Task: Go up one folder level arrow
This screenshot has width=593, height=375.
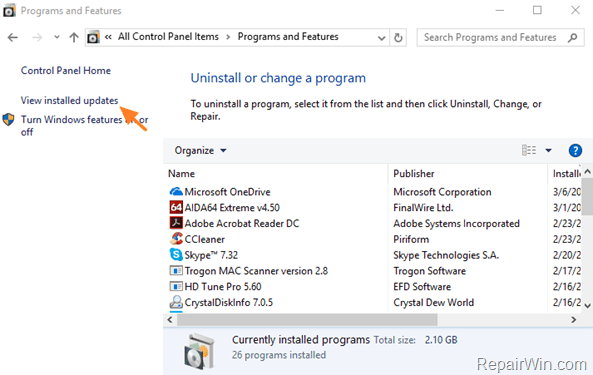Action: 74,37
